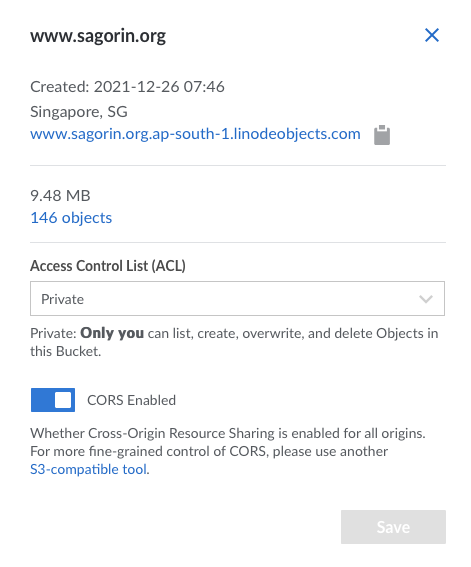The width and height of the screenshot is (471, 567).
Task: Select the Private value in ACL field
Action: tap(63, 299)
